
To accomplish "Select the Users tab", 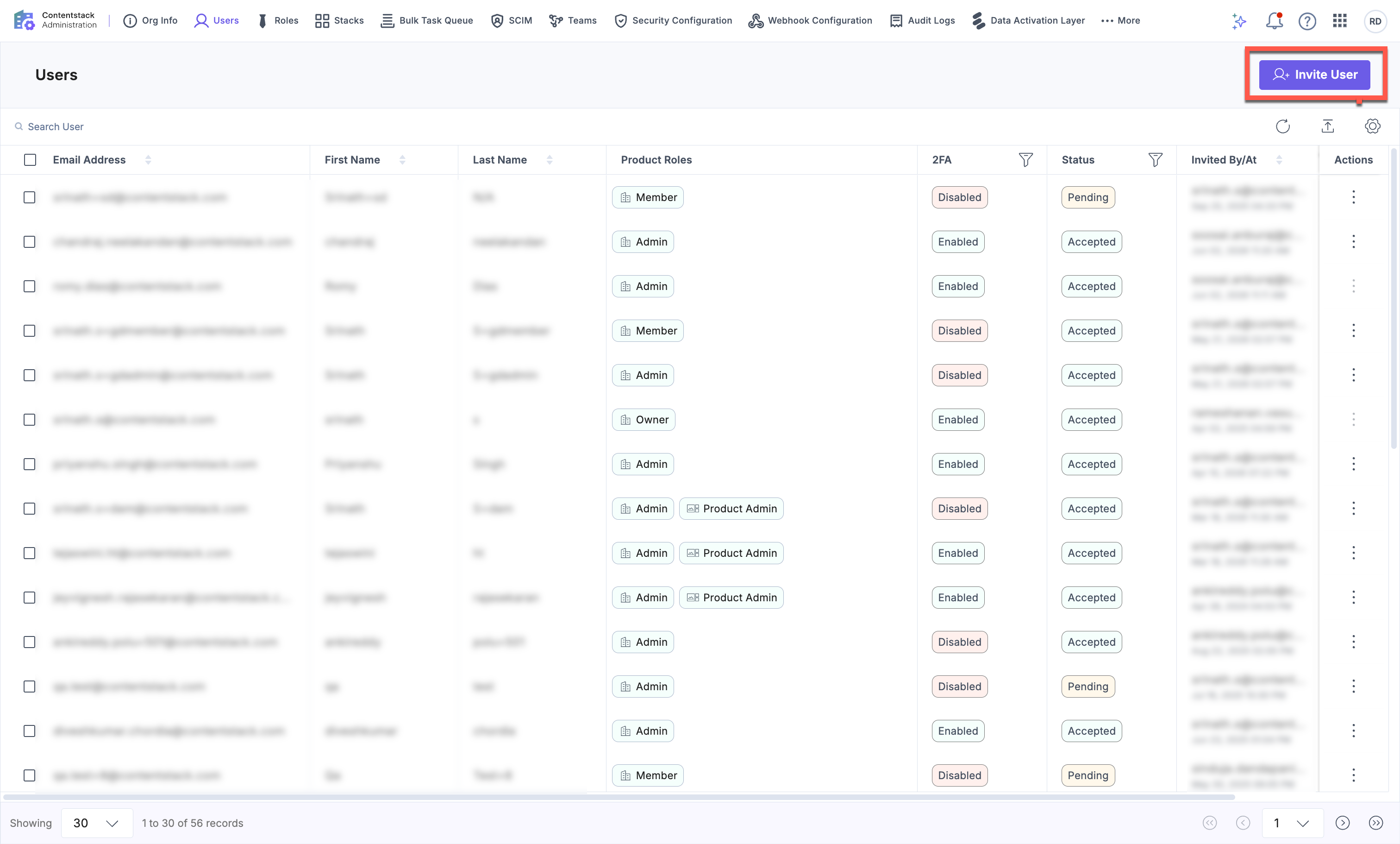I will click(x=217, y=20).
